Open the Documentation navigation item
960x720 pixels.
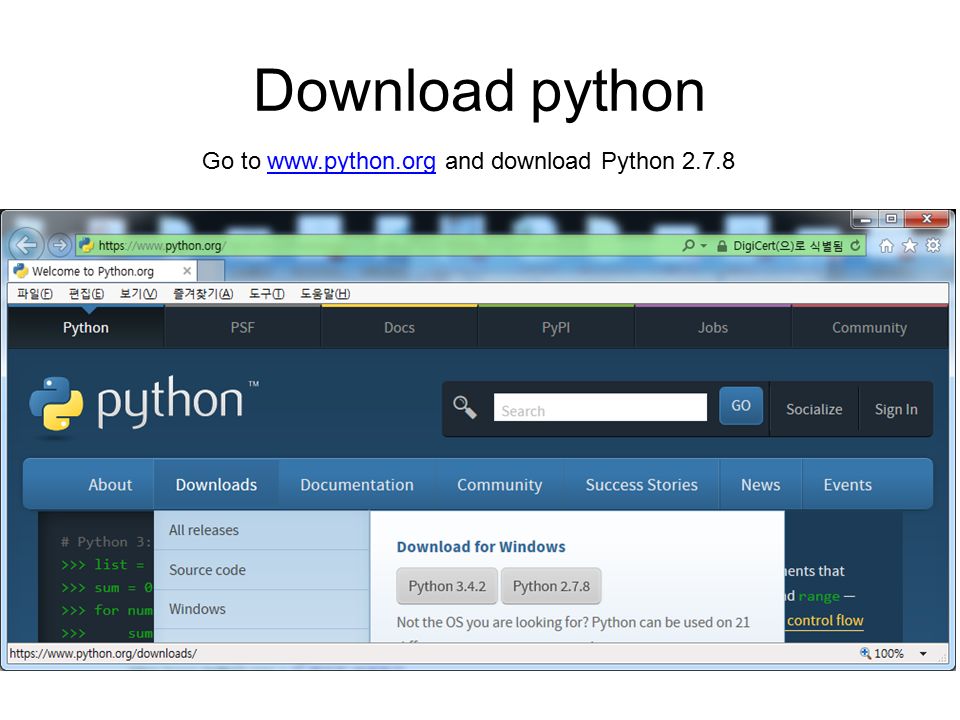point(357,484)
